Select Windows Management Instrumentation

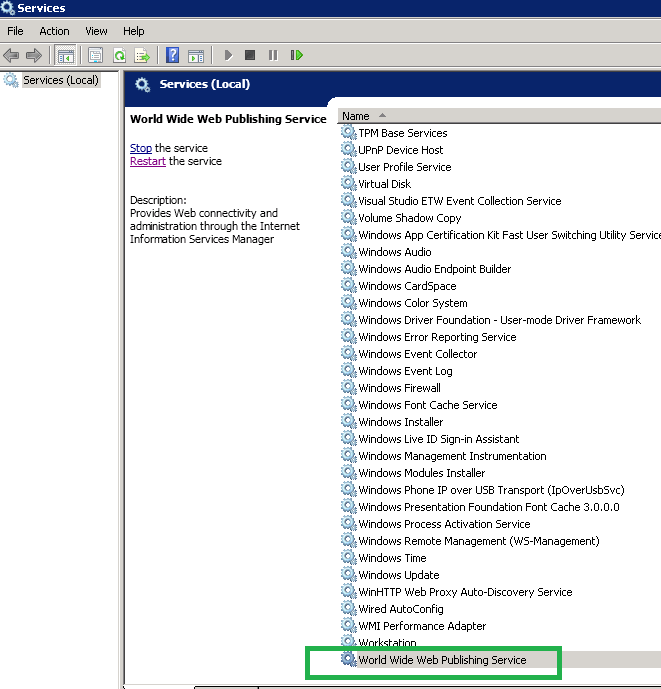pos(452,456)
